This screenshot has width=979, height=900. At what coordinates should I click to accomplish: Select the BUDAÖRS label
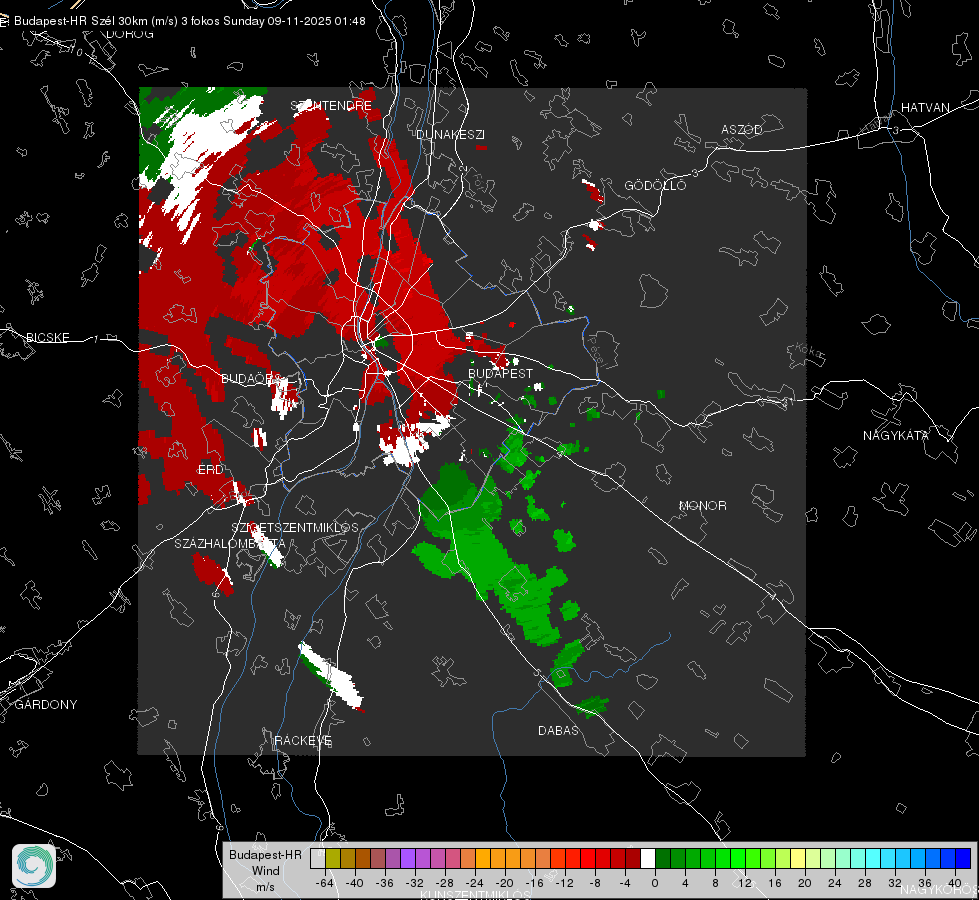pyautogui.click(x=252, y=379)
